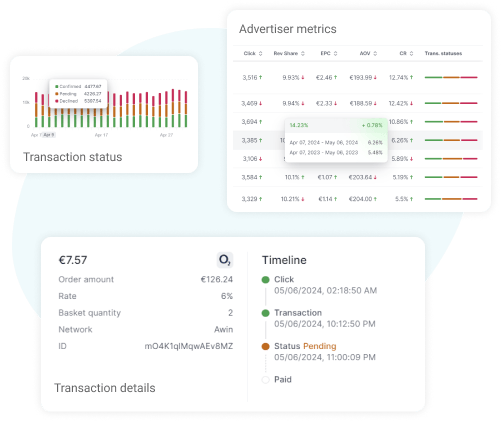
Task: Click the 6% rate value
Action: point(227,296)
